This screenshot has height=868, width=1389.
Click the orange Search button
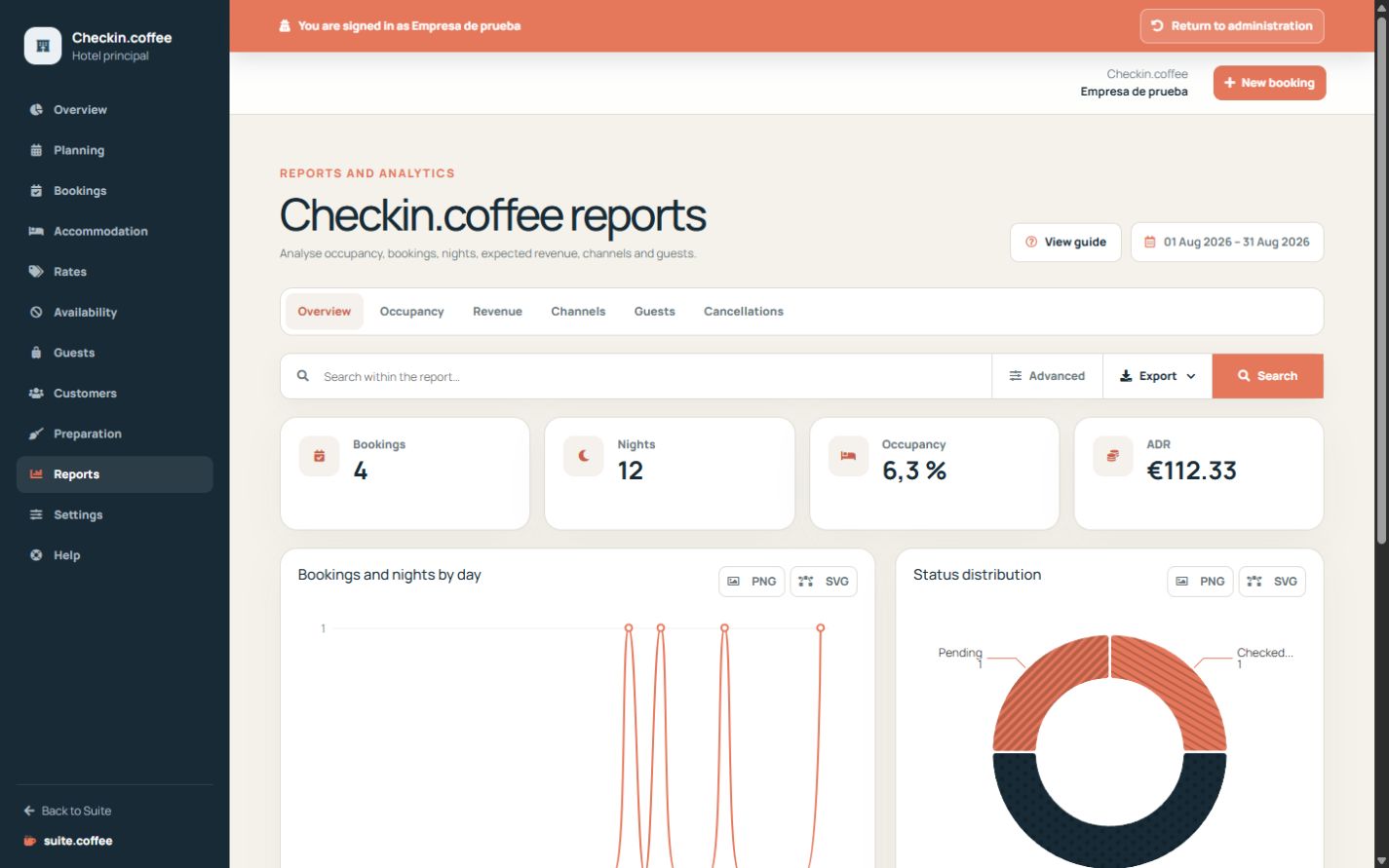point(1268,376)
